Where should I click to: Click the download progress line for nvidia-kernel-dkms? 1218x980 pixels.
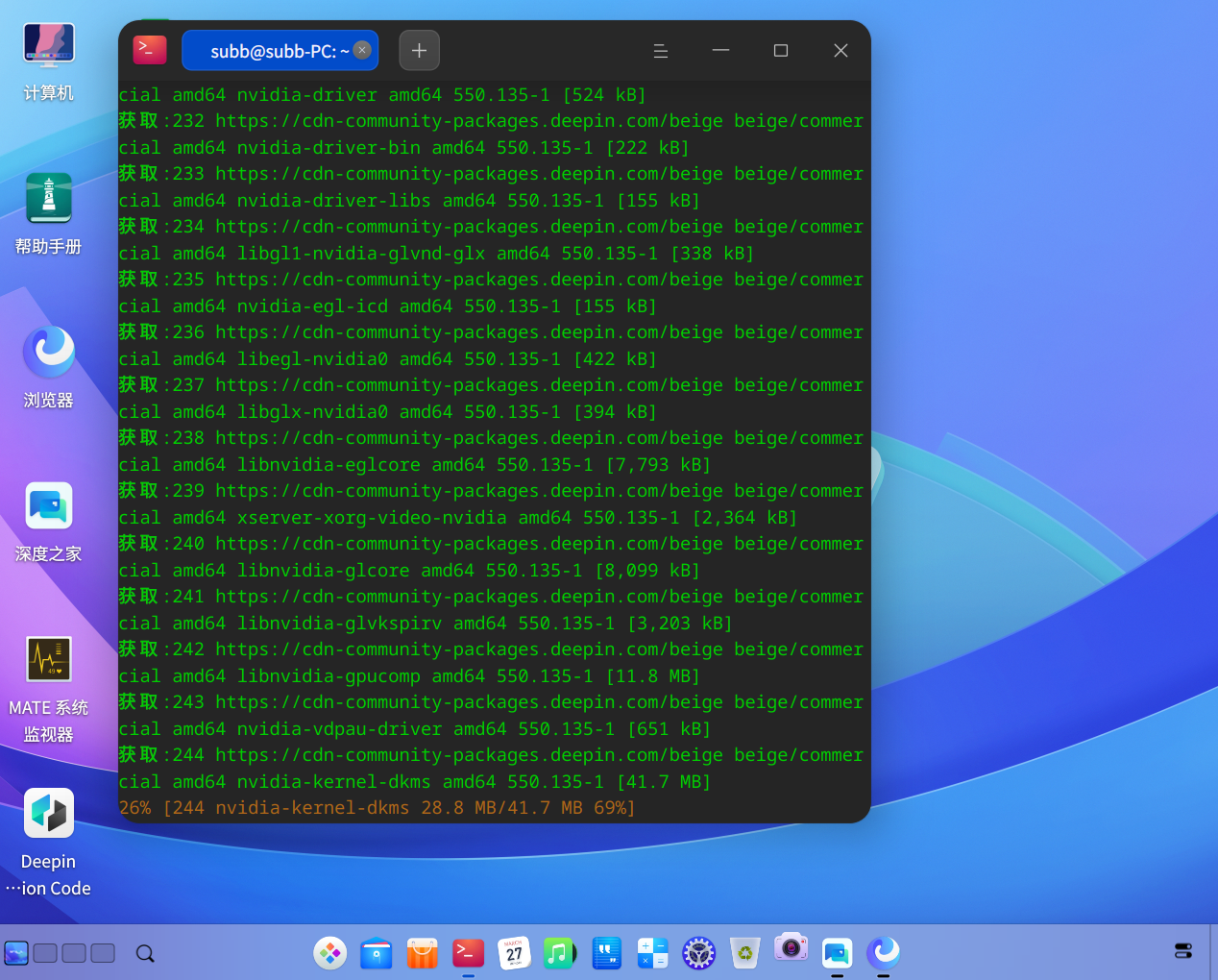(378, 808)
